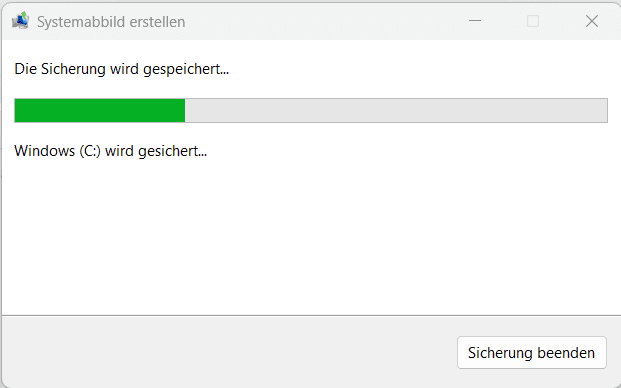
Task: Click the empty white area of the dialog body
Action: 310,238
